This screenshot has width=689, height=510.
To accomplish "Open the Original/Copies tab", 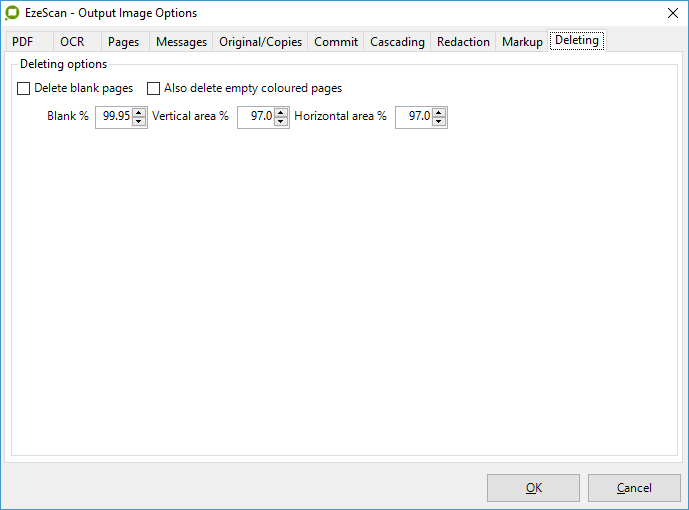I will (x=260, y=42).
